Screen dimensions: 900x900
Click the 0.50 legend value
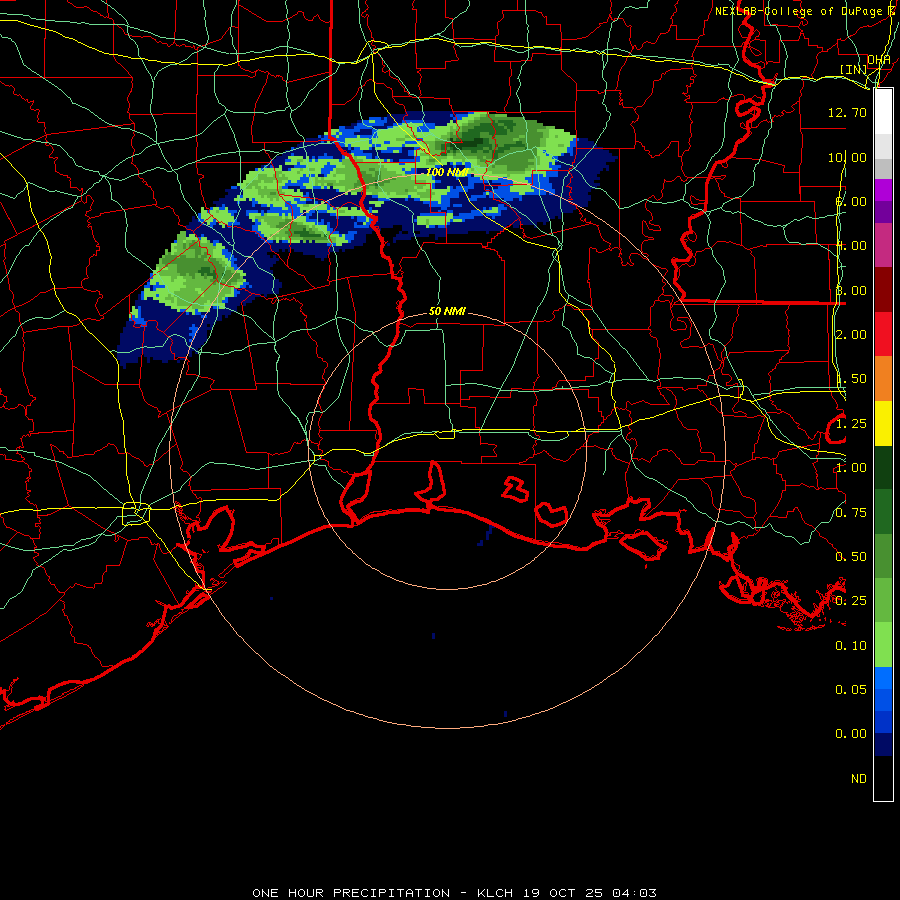[x=851, y=557]
